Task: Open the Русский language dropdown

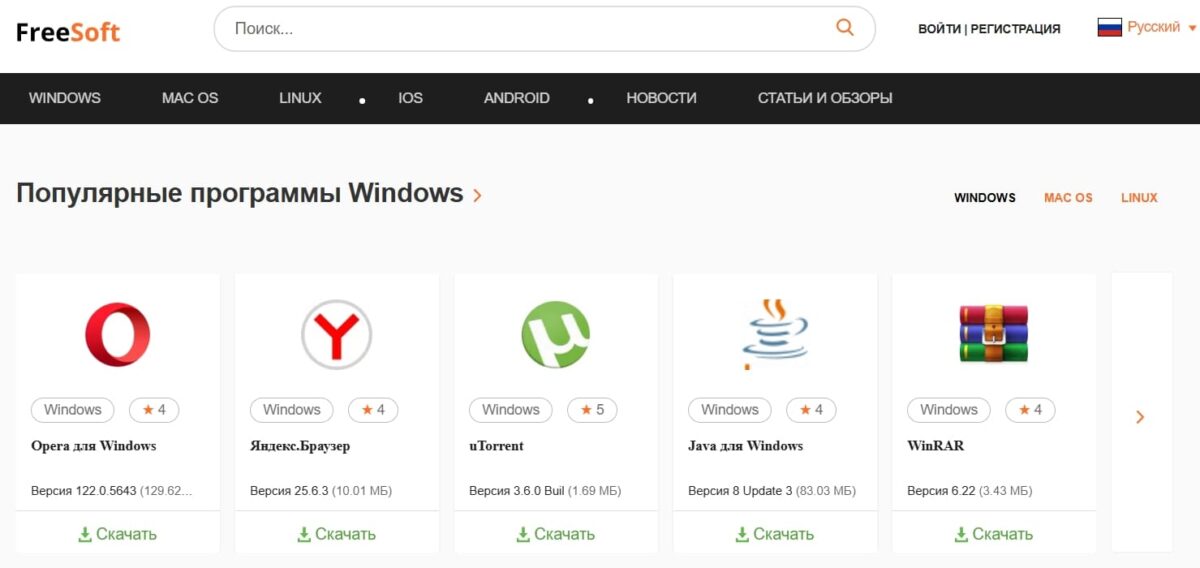Action: point(1160,28)
